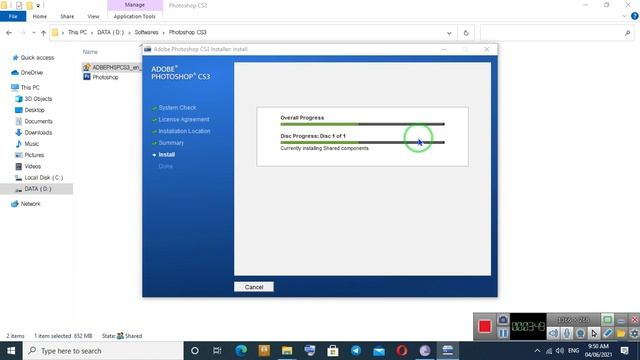Refresh the current folder
This screenshot has height=360, width=640.
[x=466, y=33]
